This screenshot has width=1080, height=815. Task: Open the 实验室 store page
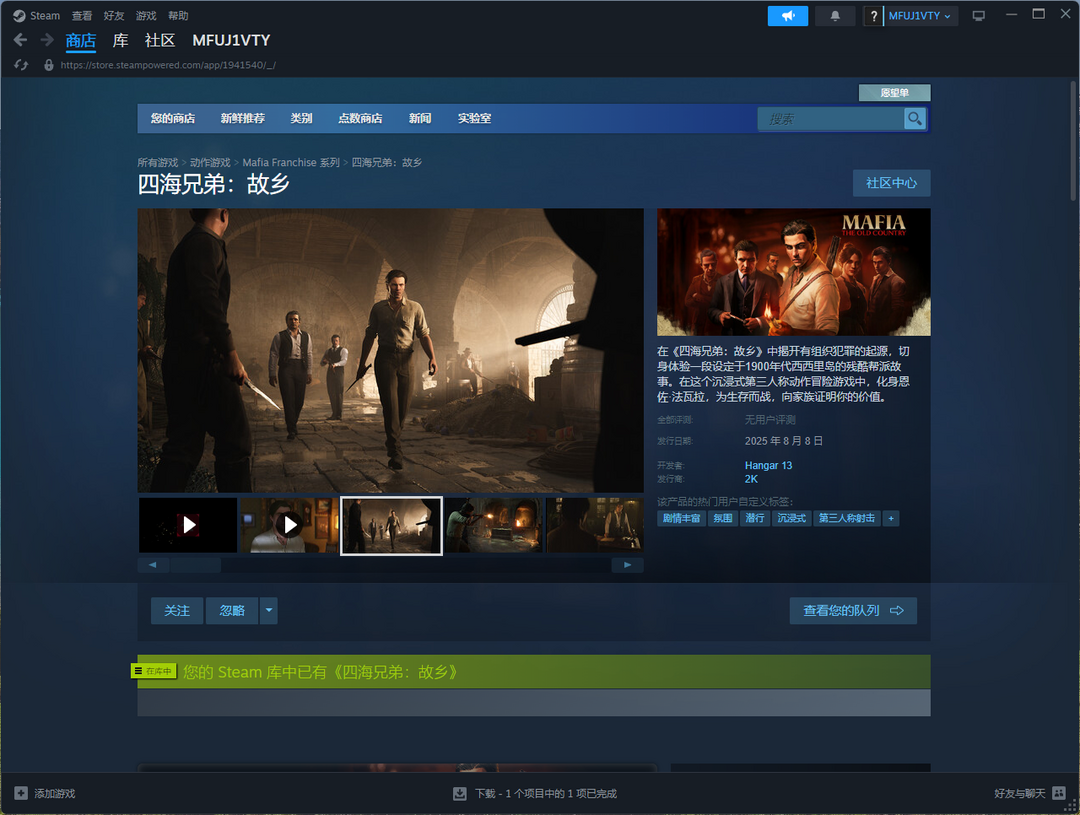tap(475, 118)
